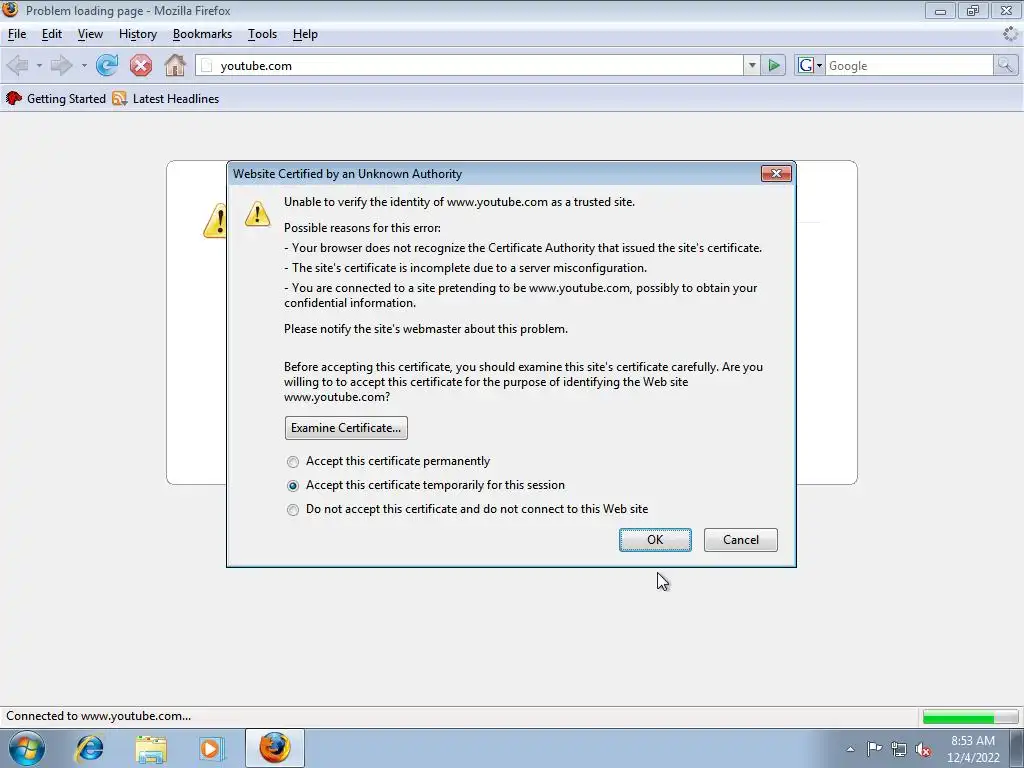This screenshot has height=768, width=1024.
Task: Open the Help menu
Action: (x=305, y=34)
